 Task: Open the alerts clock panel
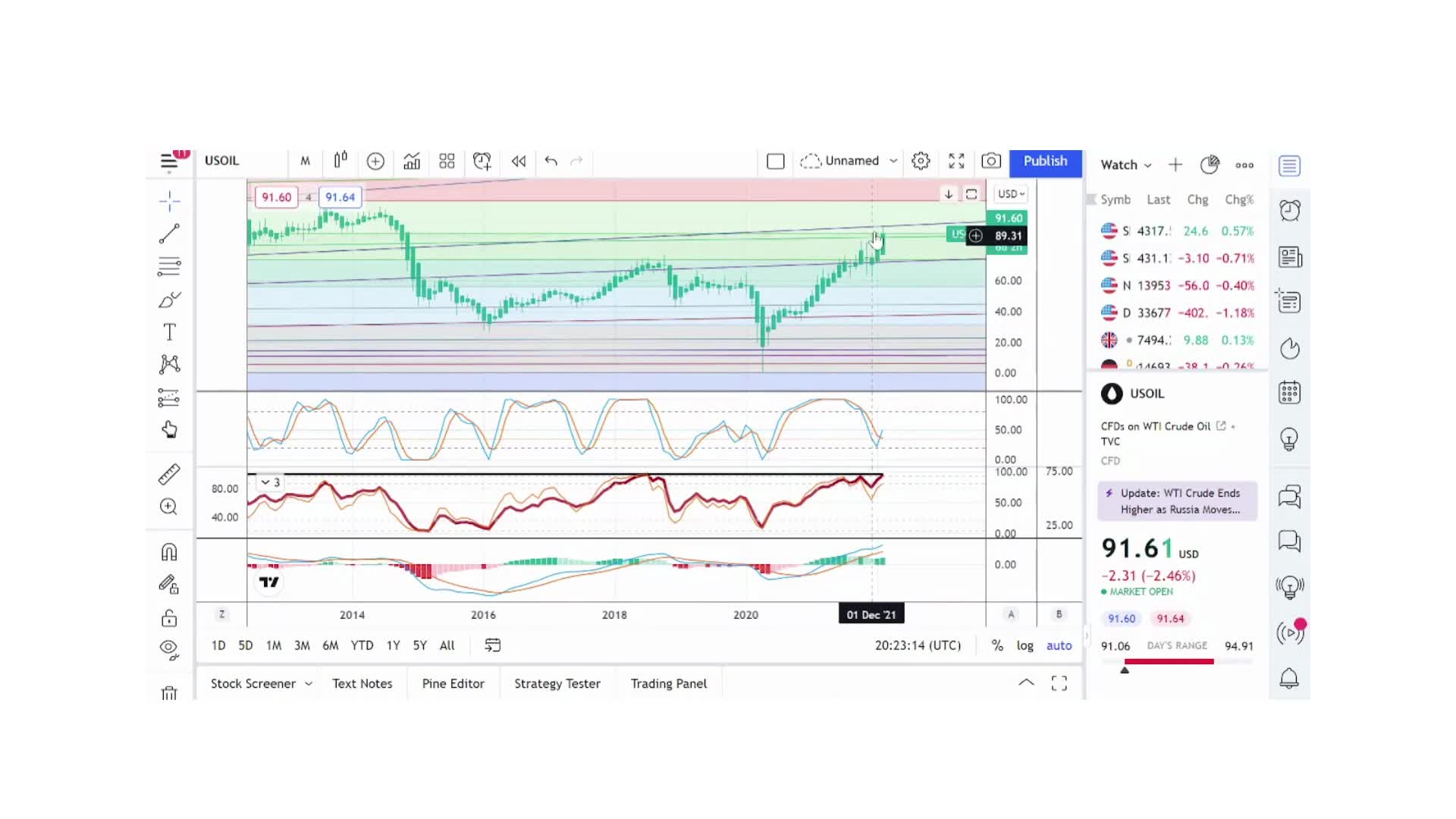[x=1289, y=211]
